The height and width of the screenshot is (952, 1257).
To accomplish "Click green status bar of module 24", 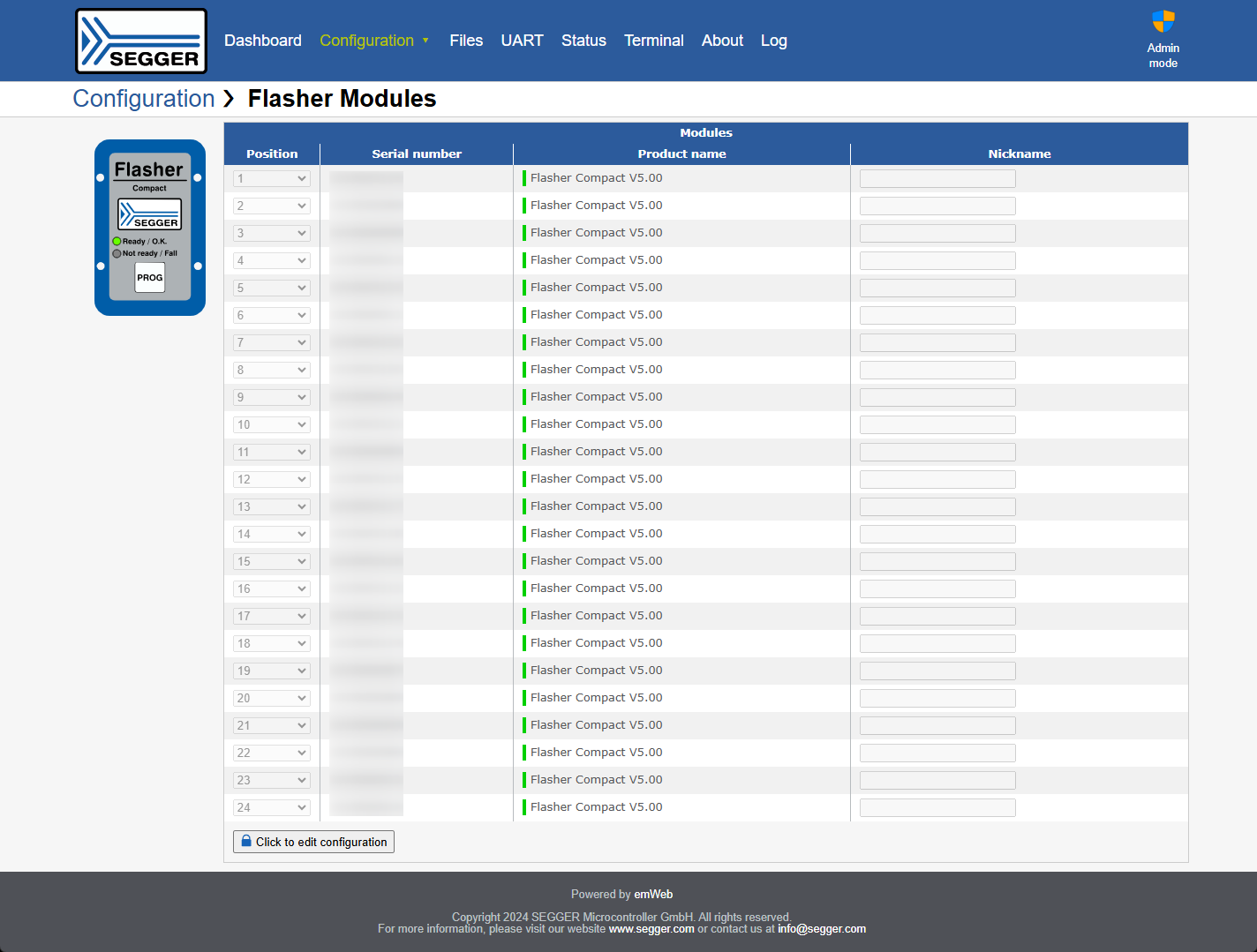I will click(524, 807).
